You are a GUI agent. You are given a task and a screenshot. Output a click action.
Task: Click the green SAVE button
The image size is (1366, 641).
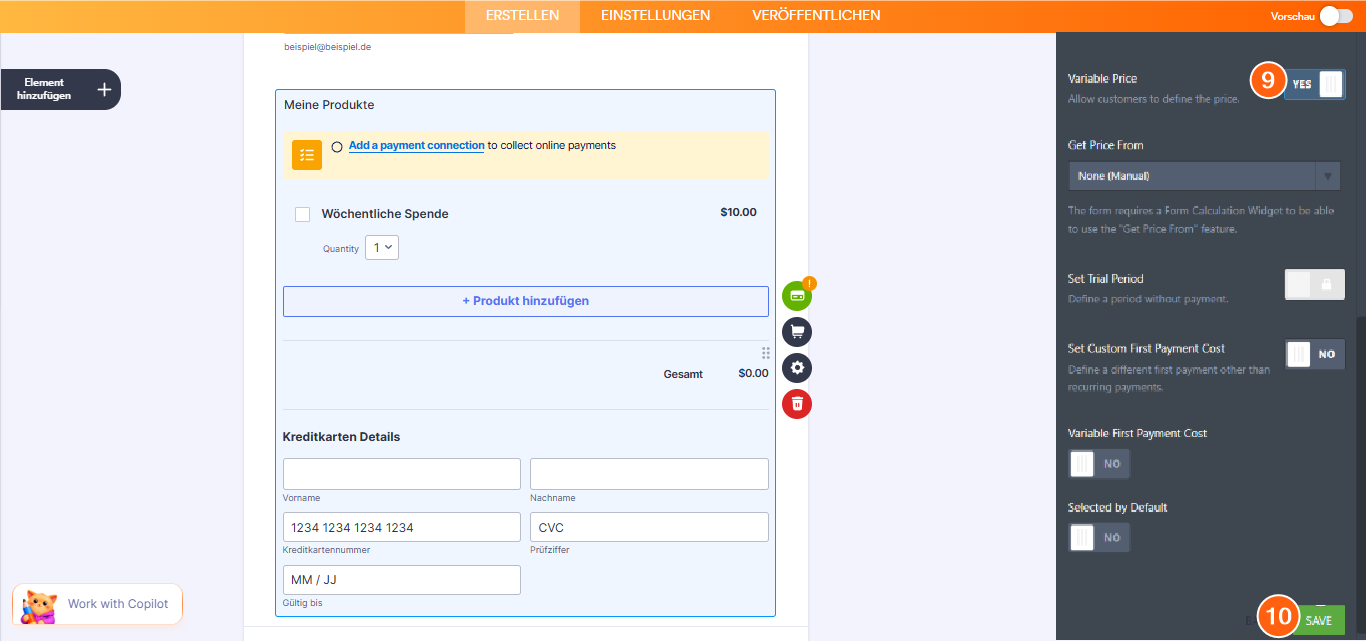coord(1318,620)
